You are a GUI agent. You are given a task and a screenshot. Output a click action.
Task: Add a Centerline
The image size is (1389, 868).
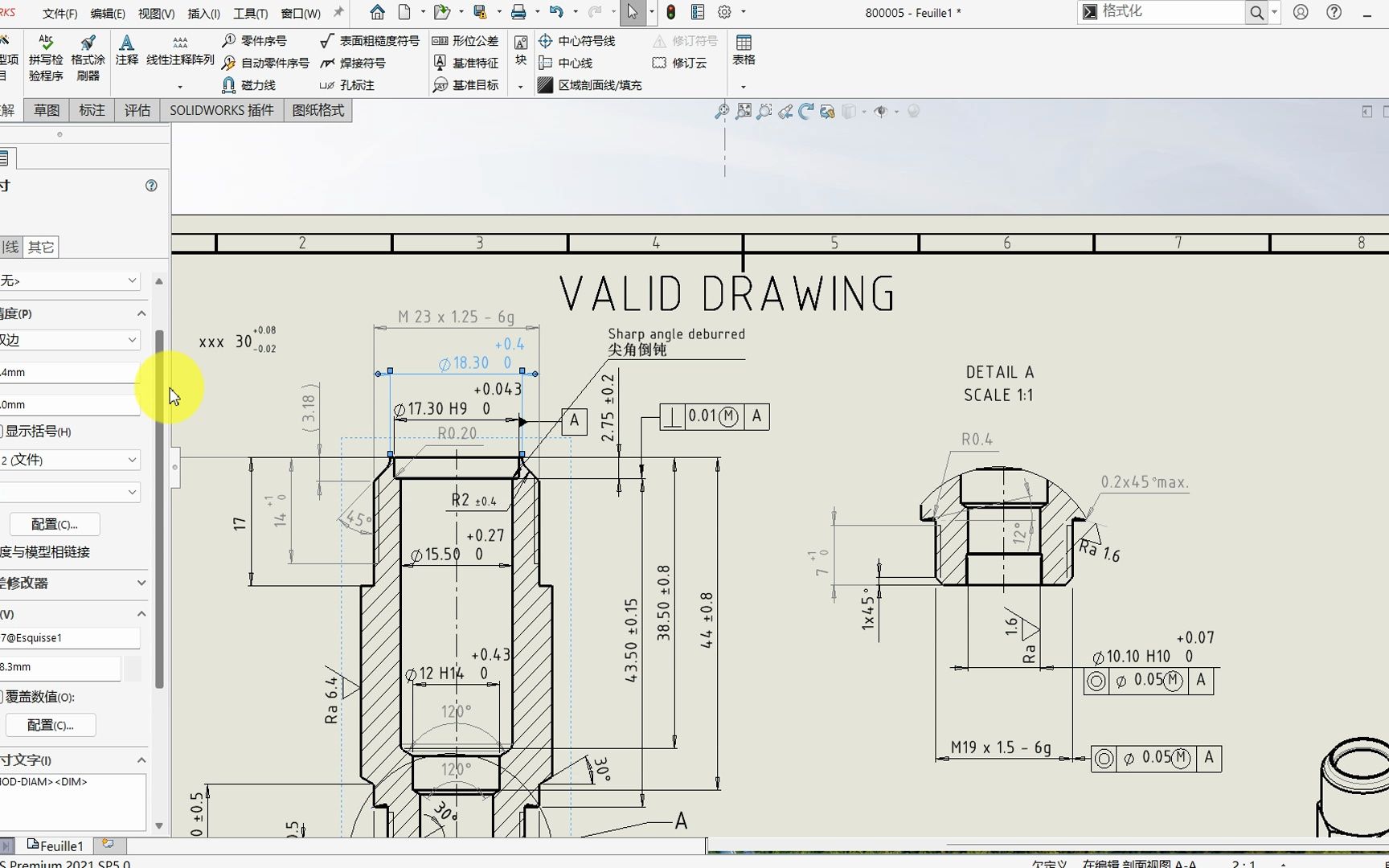tap(565, 63)
